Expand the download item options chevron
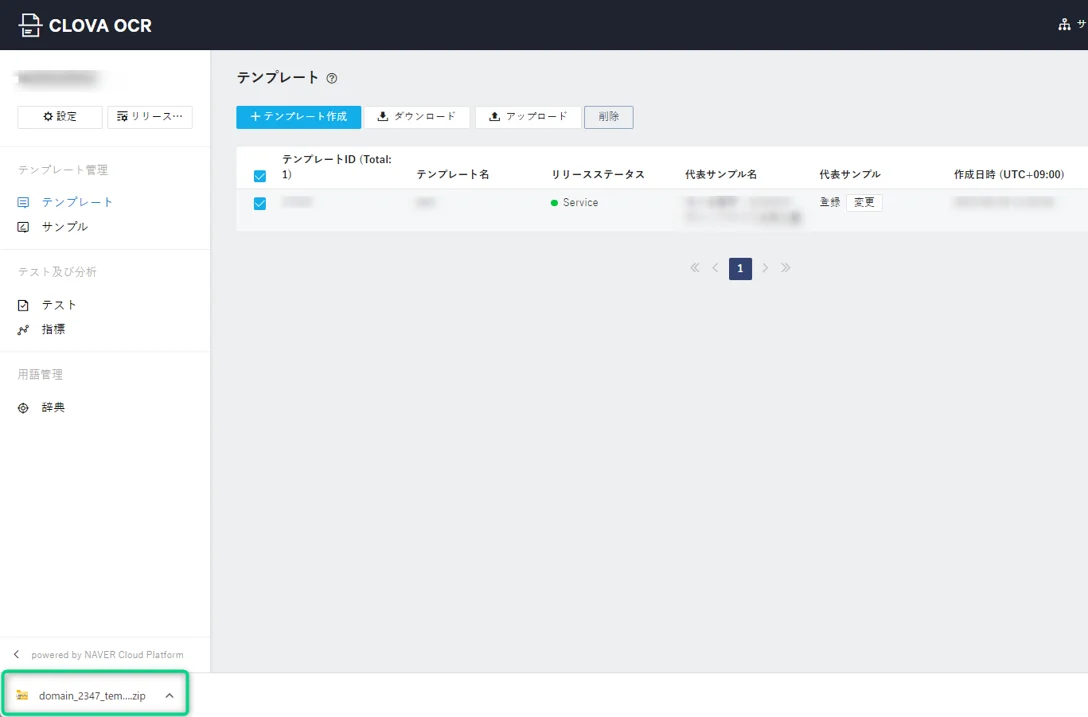This screenshot has width=1088, height=717. point(169,696)
